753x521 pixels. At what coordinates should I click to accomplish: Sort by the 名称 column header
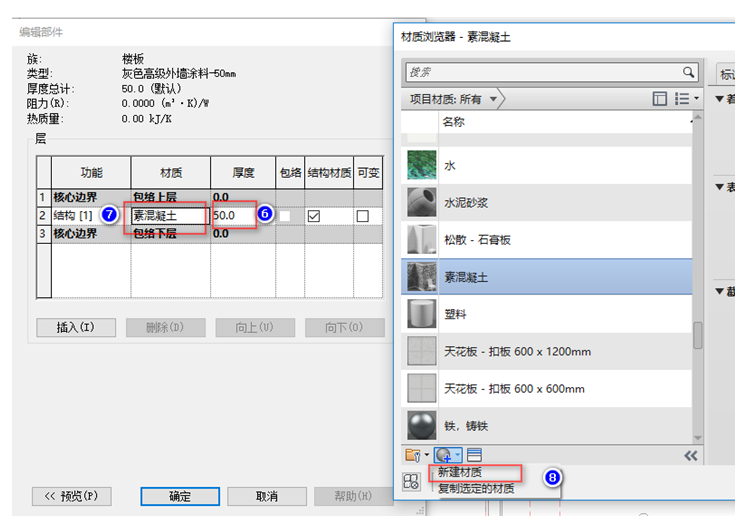coord(565,122)
